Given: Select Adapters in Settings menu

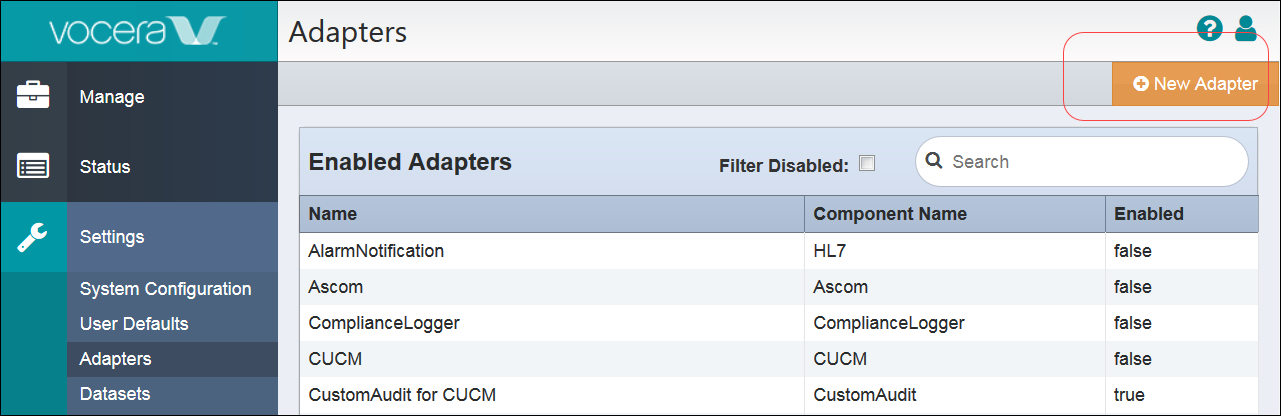Looking at the screenshot, I should tap(116, 359).
